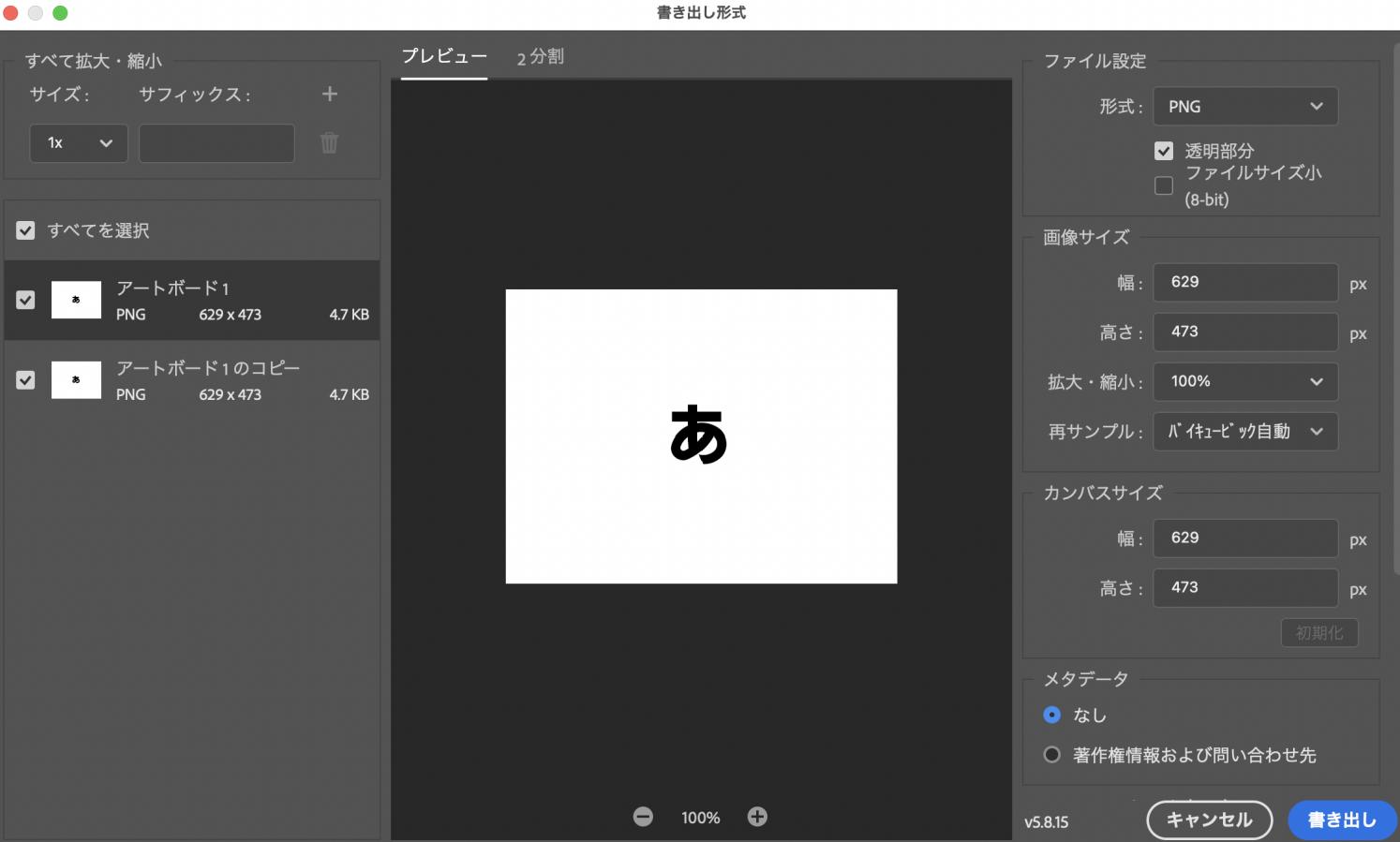Screen dimensions: 1400x842
Task: Disable the 透明部分 checkbox
Action: pyautogui.click(x=1164, y=151)
